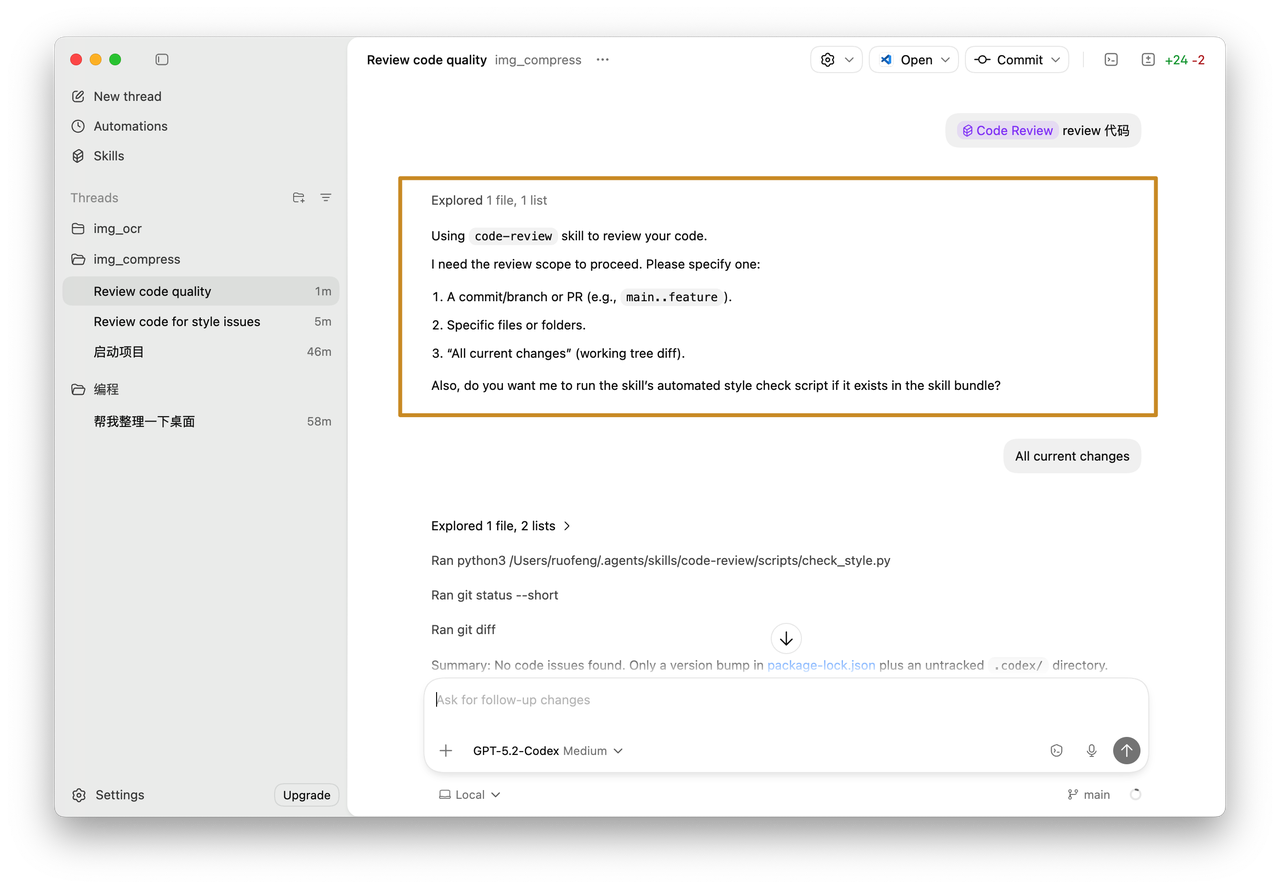Click the scroll to bottom arrow button
Image resolution: width=1280 pixels, height=889 pixels.
coord(786,638)
